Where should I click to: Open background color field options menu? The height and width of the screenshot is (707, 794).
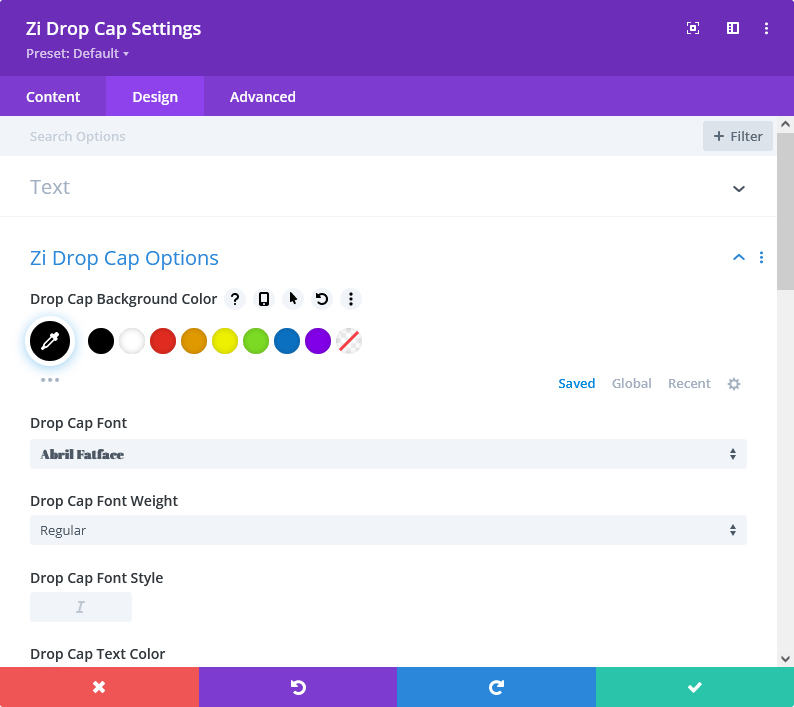[x=350, y=299]
